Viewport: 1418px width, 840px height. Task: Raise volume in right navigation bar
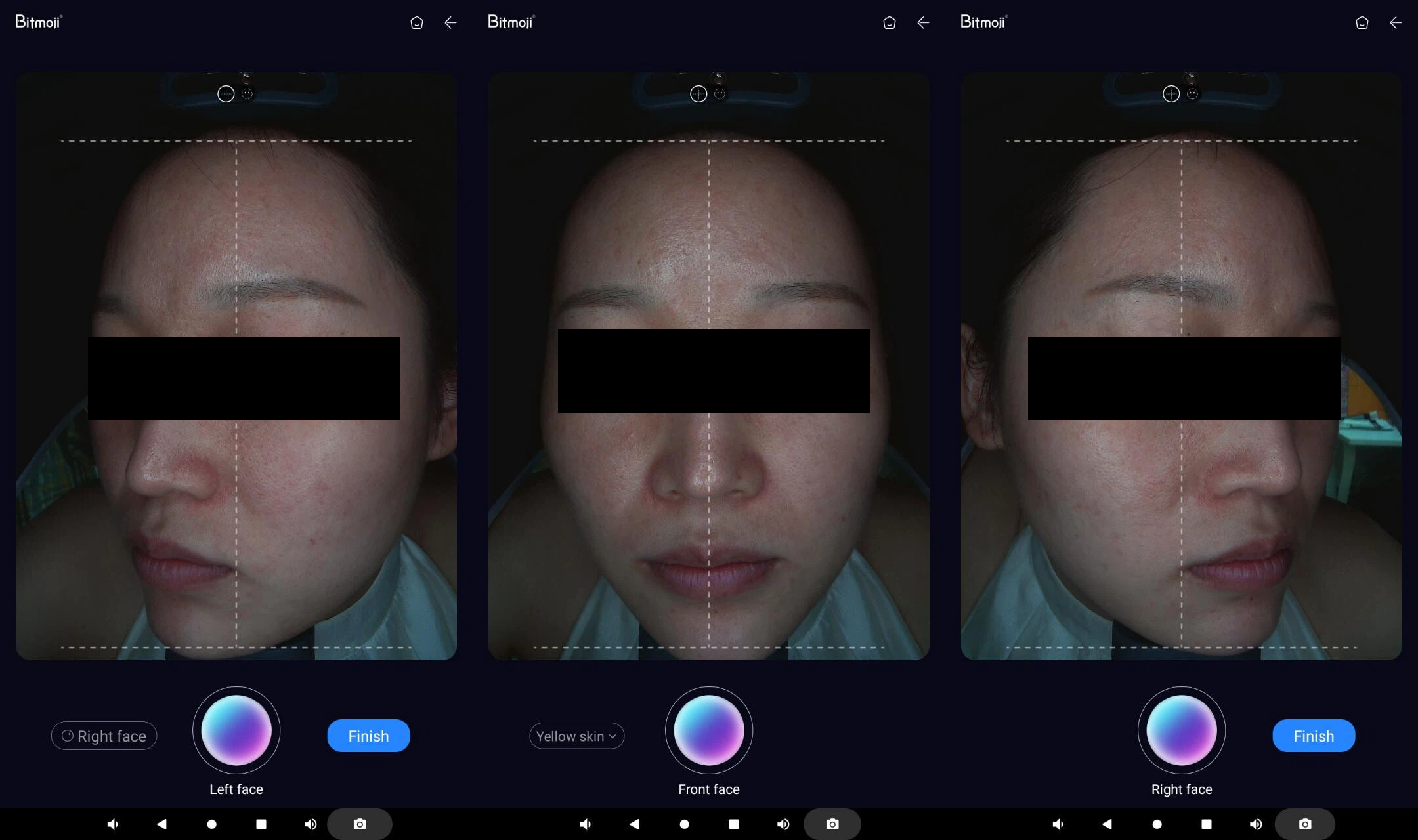coord(1255,824)
